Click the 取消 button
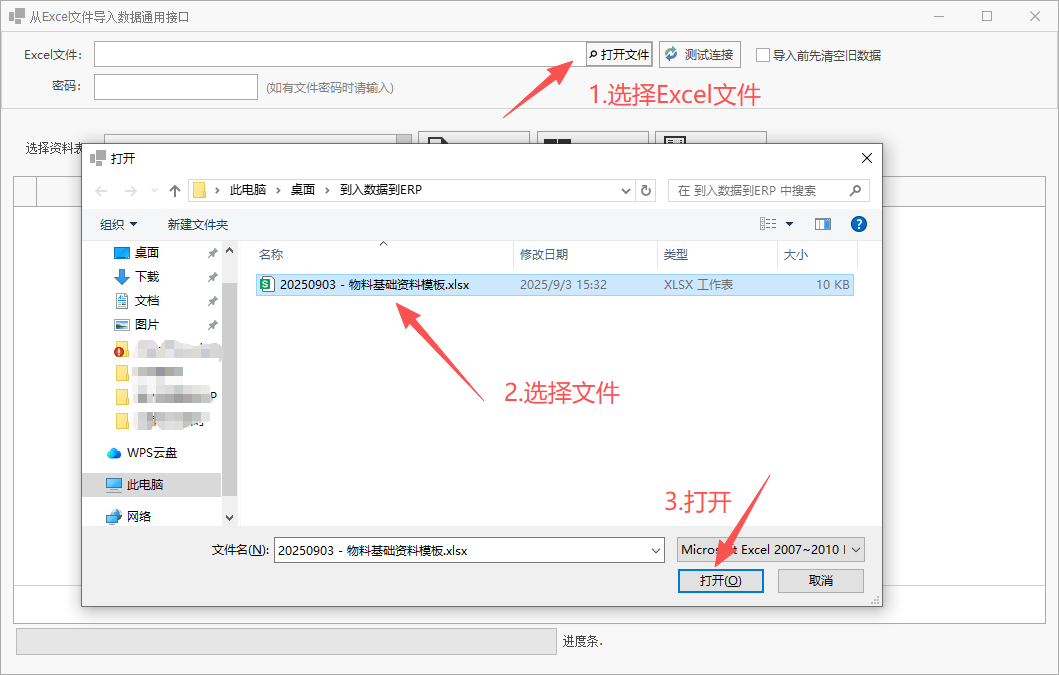 [821, 581]
